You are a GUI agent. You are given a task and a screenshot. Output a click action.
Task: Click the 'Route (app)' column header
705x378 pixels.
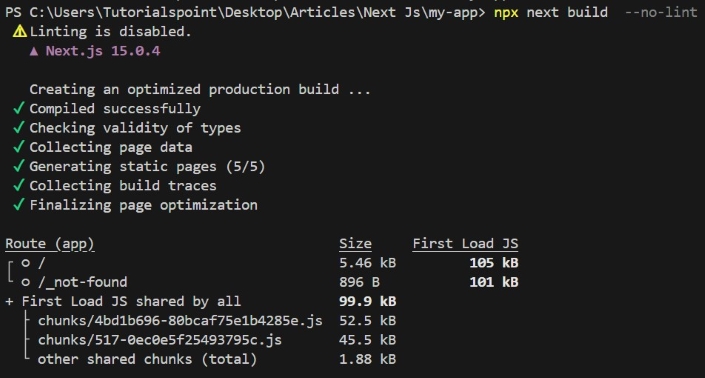point(50,244)
